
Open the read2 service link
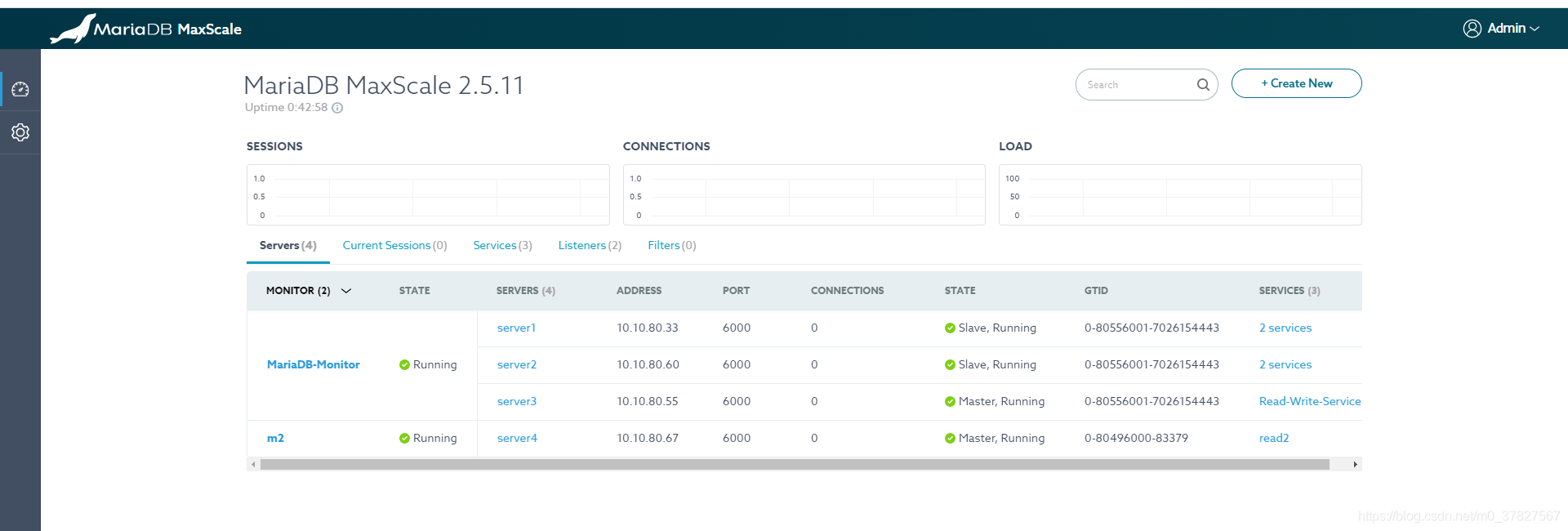coord(1273,439)
